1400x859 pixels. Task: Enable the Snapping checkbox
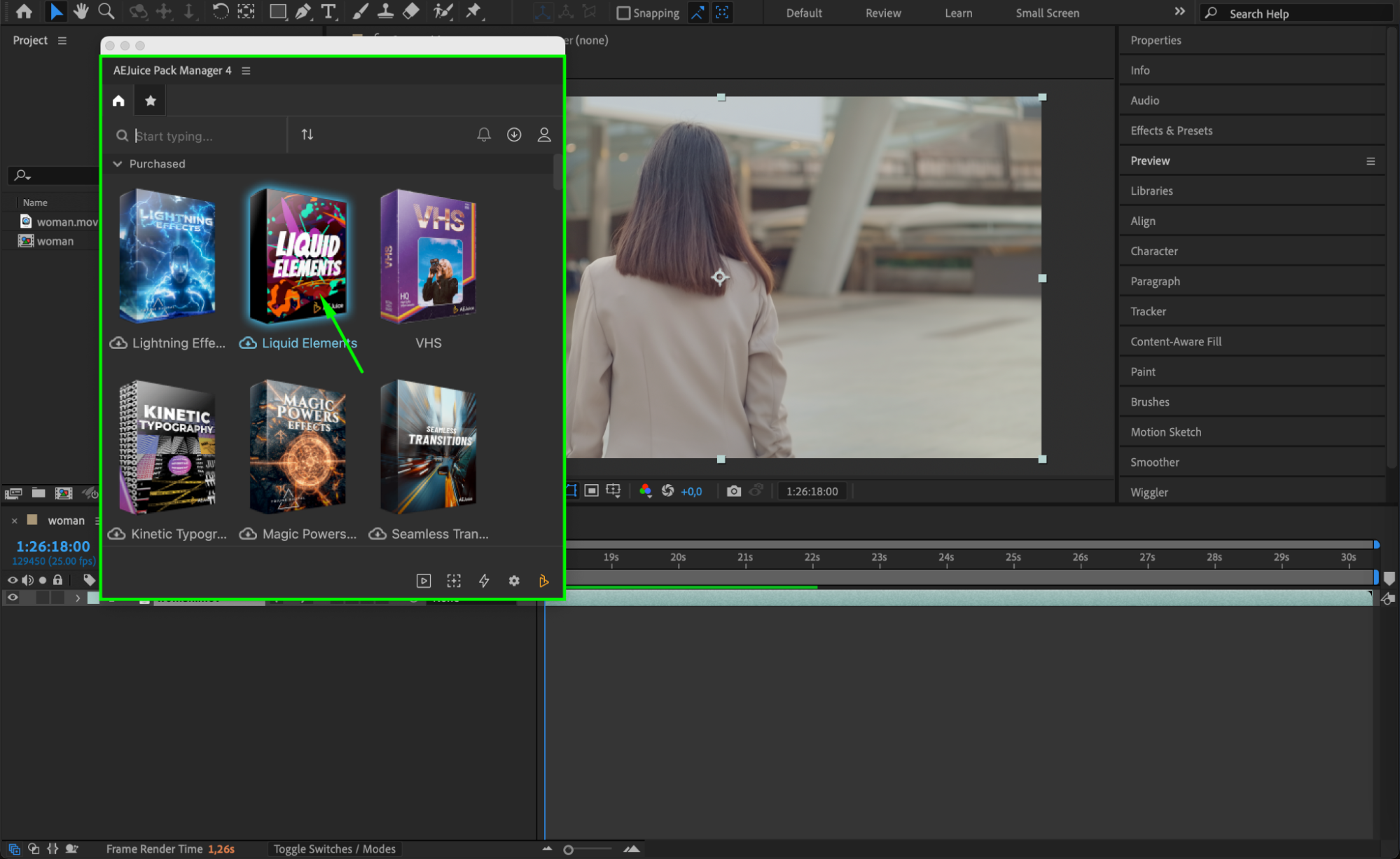coord(623,13)
